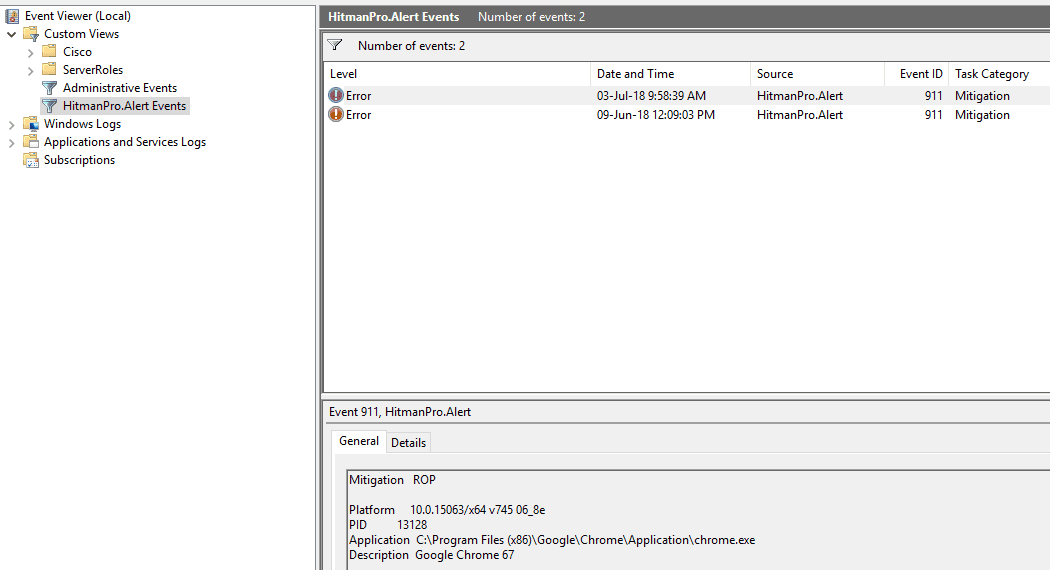
Task: Click the Custom Views folder icon
Action: (31, 34)
